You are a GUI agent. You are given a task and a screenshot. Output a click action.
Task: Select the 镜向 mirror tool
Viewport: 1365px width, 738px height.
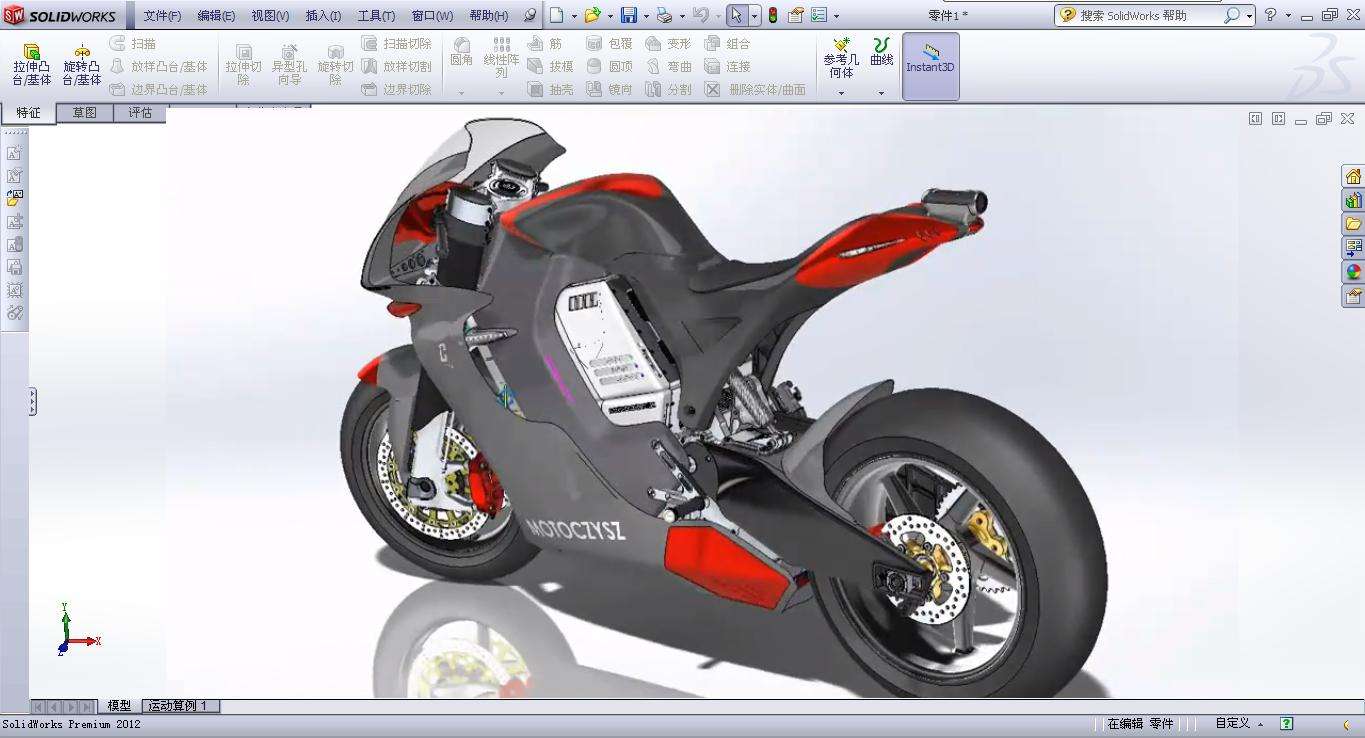[609, 89]
